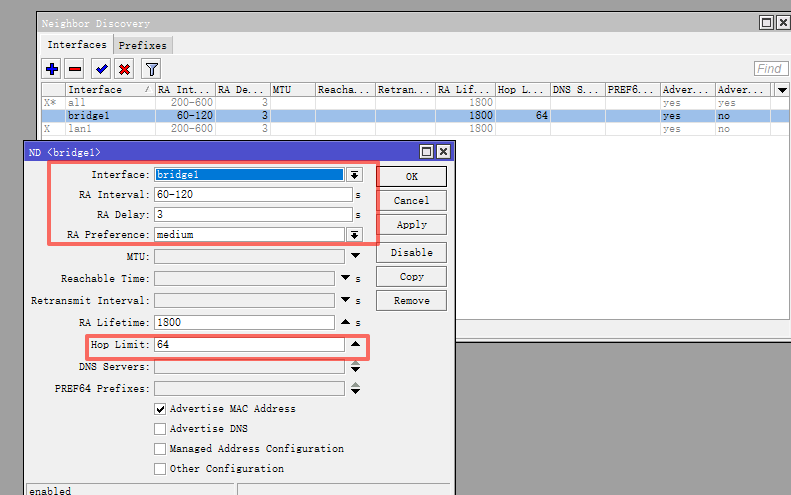Viewport: 791px width, 495px height.
Task: Maximize the Neighbor Discovery window
Action: pos(766,23)
